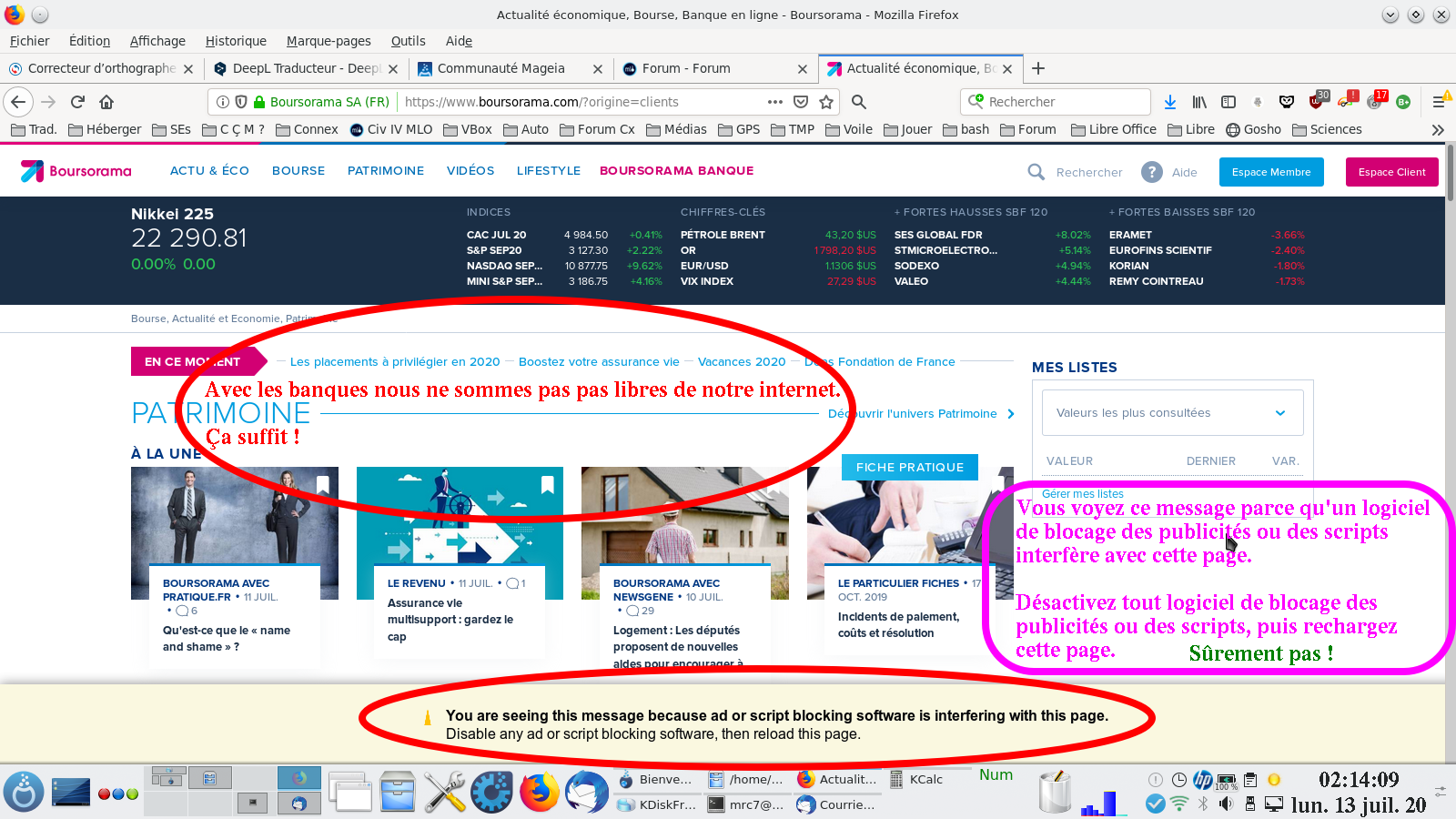Switch to Communauté Mageia tab
The width and height of the screenshot is (1456, 819).
coord(510,68)
